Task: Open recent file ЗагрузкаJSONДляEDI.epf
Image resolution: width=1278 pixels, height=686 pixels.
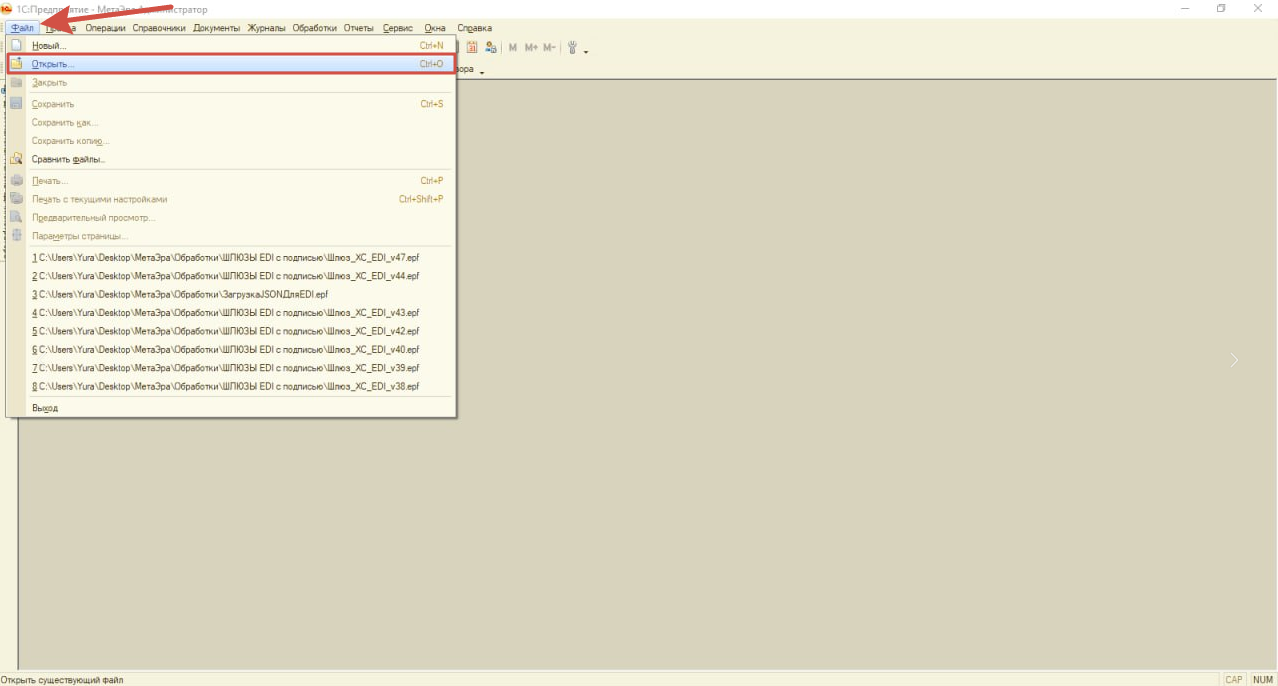Action: (x=180, y=294)
